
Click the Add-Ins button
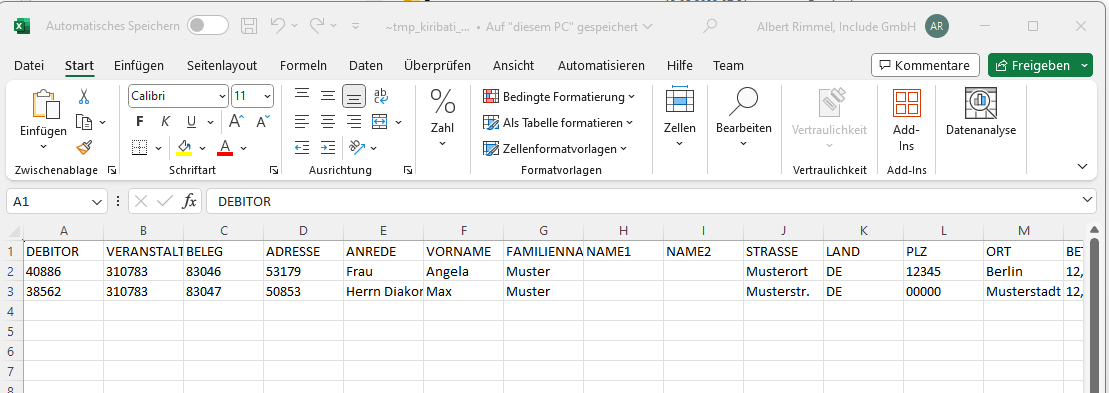coord(906,120)
